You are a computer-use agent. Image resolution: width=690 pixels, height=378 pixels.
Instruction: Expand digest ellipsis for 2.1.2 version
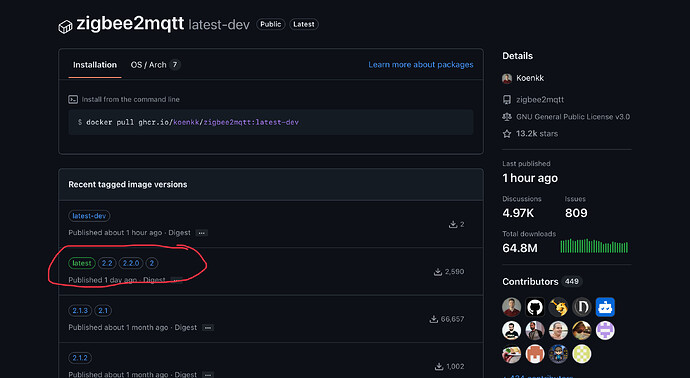[x=208, y=375]
